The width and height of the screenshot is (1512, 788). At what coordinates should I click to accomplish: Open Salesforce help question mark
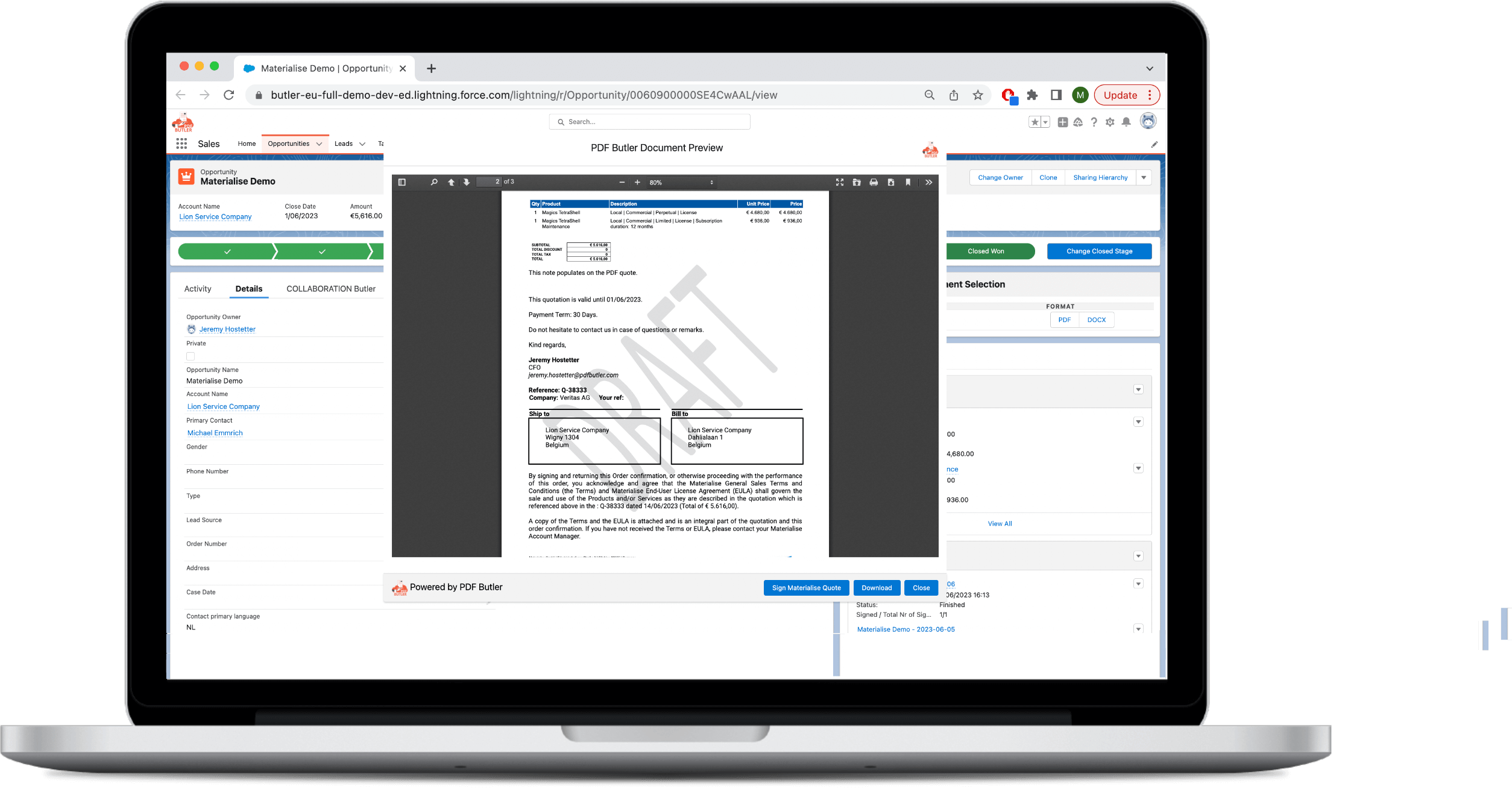[x=1094, y=122]
